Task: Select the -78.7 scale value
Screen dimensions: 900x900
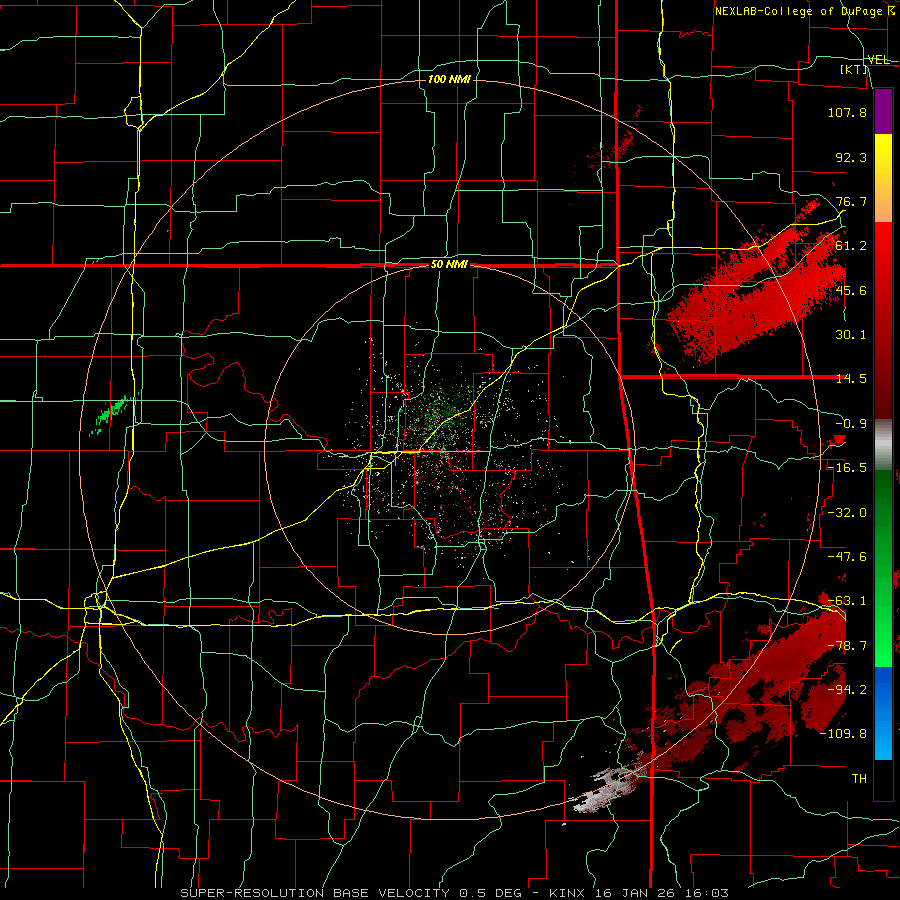Action: (x=847, y=646)
